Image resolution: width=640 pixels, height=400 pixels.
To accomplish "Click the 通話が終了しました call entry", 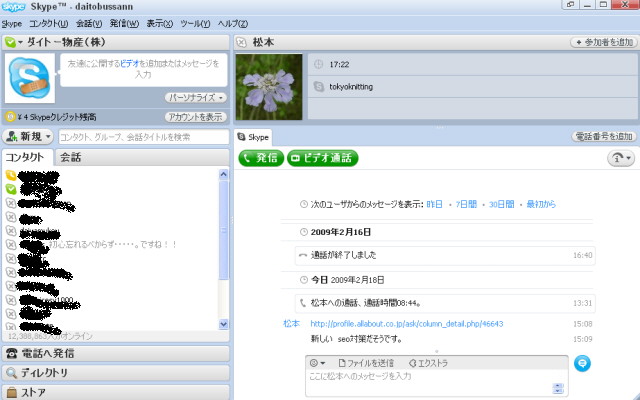I will coord(445,256).
